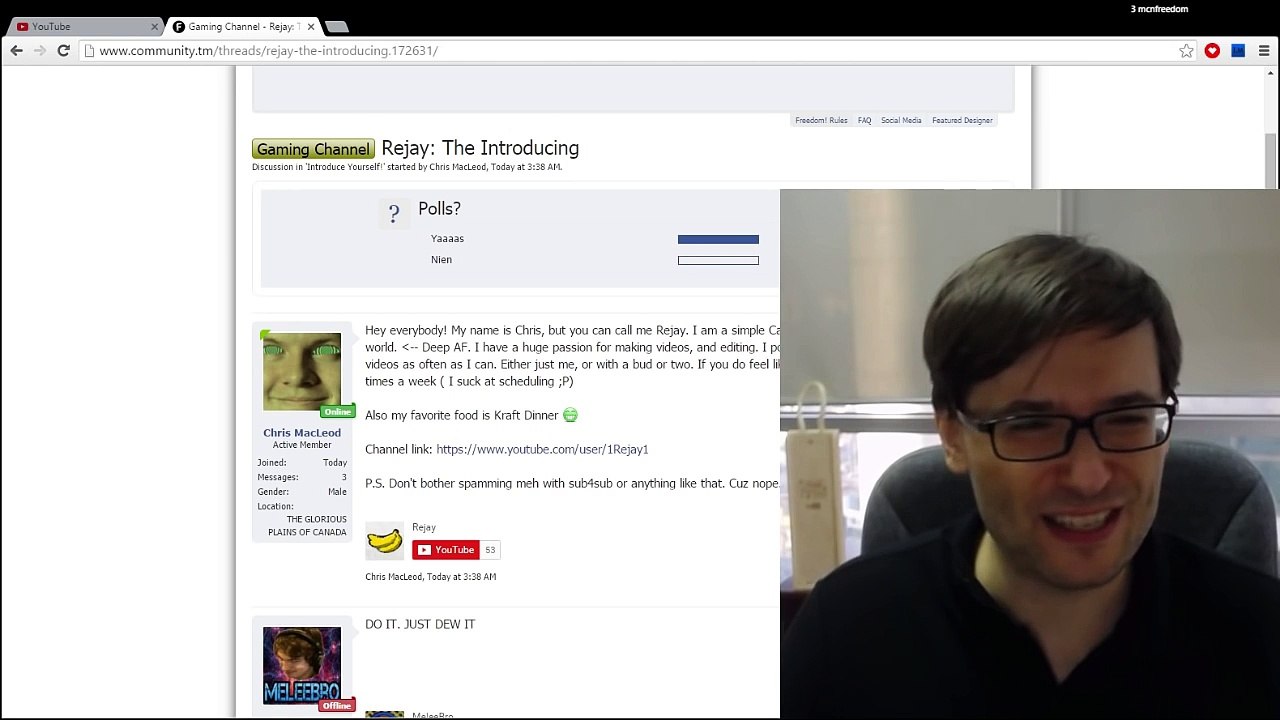
Task: Click the Gaming Channel prefix label
Action: pyautogui.click(x=313, y=149)
